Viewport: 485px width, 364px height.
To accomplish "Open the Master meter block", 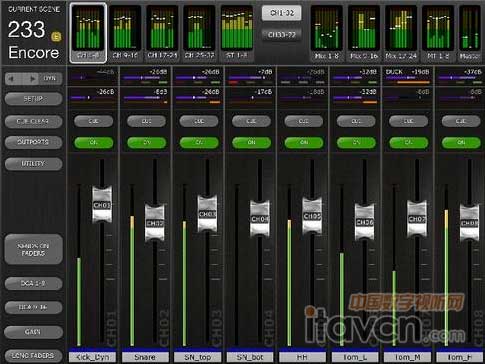I will 470,33.
